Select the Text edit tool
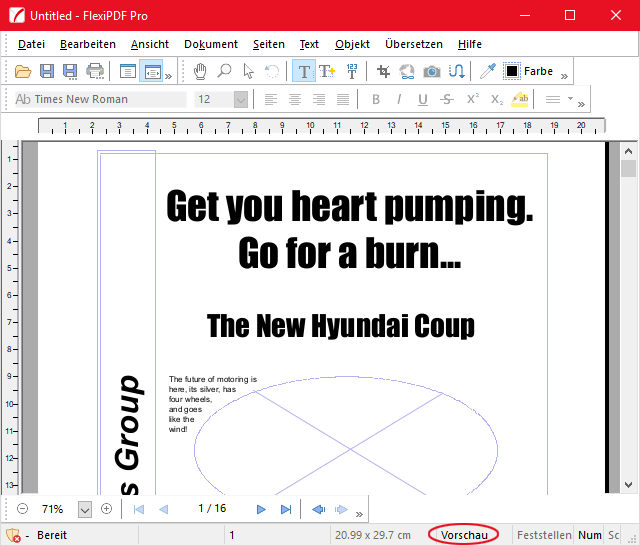The height and width of the screenshot is (546, 640). tap(304, 71)
